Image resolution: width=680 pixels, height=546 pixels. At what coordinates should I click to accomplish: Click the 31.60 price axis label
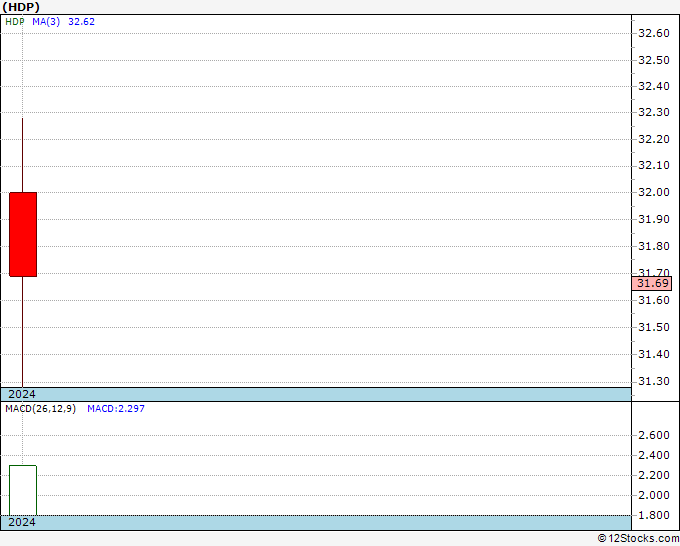[x=654, y=300]
